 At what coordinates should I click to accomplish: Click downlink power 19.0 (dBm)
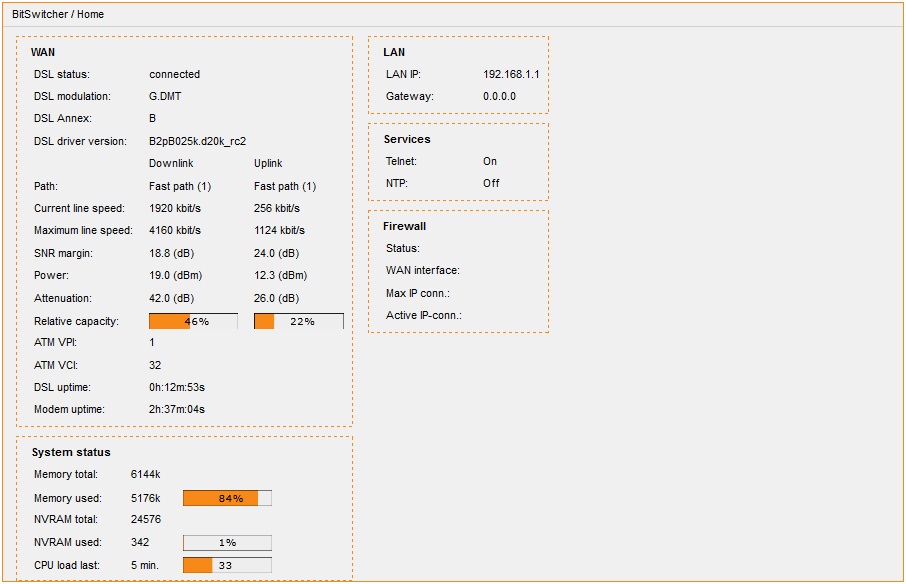point(176,276)
